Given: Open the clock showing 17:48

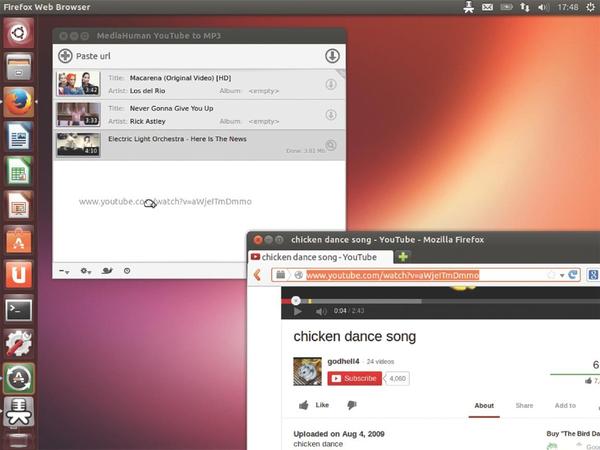Looking at the screenshot, I should 568,7.
